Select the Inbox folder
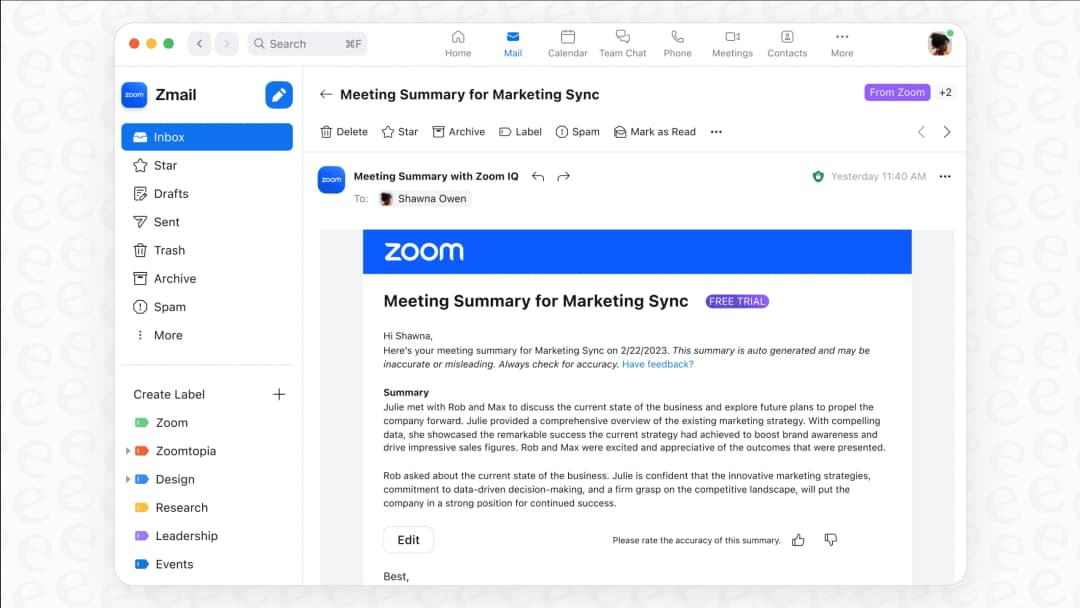Screen dimensions: 1080x608 click(207, 137)
